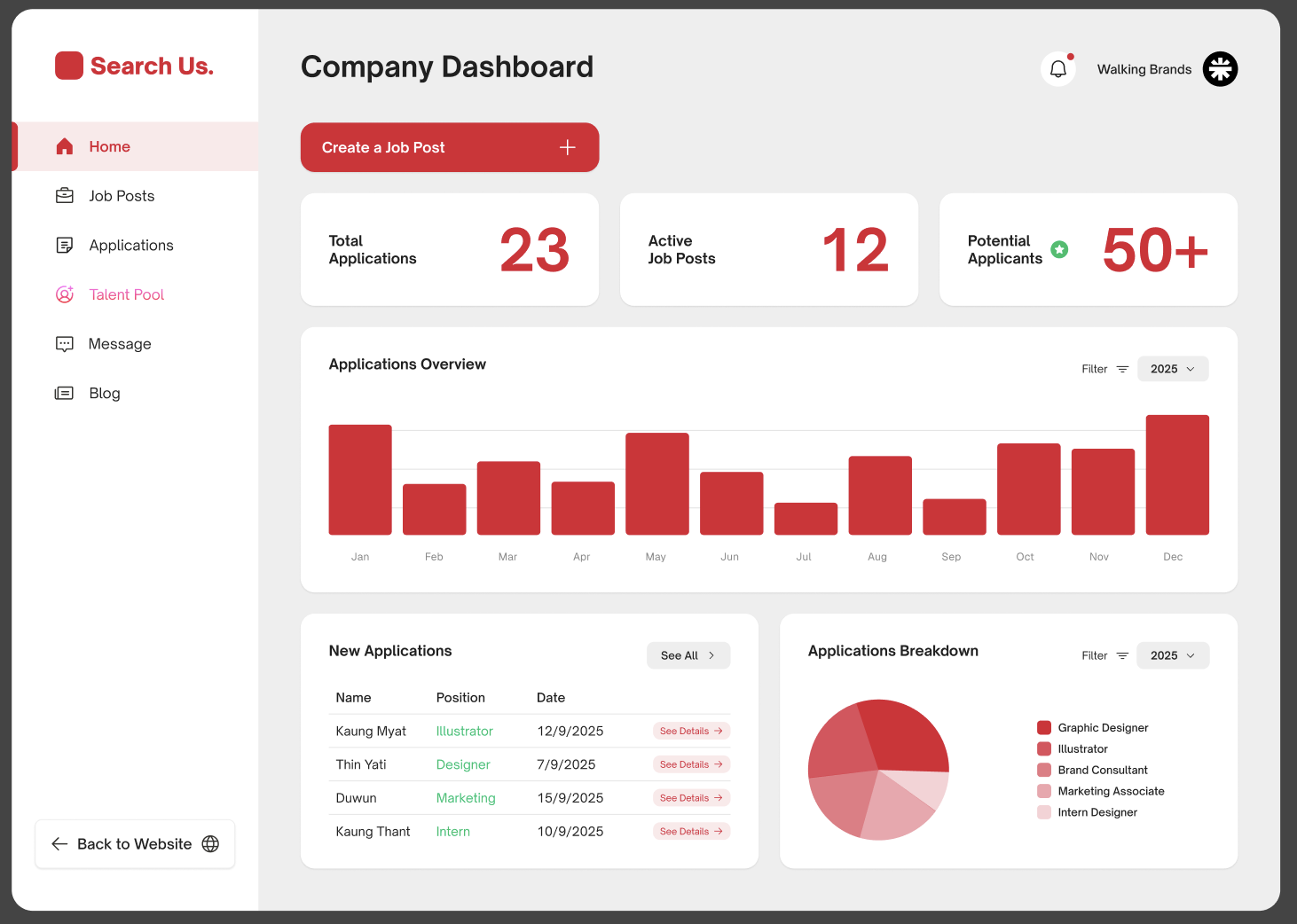The height and width of the screenshot is (924, 1297).
Task: Click the Applications sidebar icon
Action: click(65, 246)
